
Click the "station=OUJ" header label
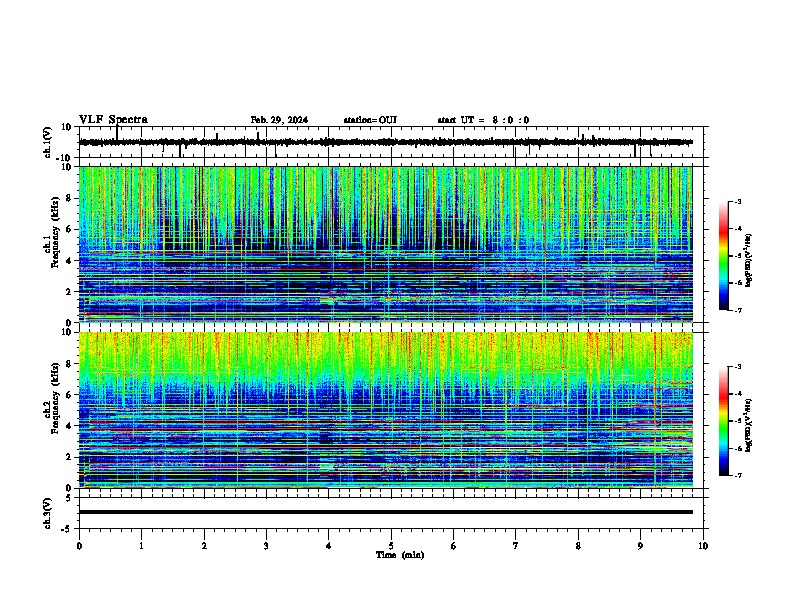click(x=370, y=120)
